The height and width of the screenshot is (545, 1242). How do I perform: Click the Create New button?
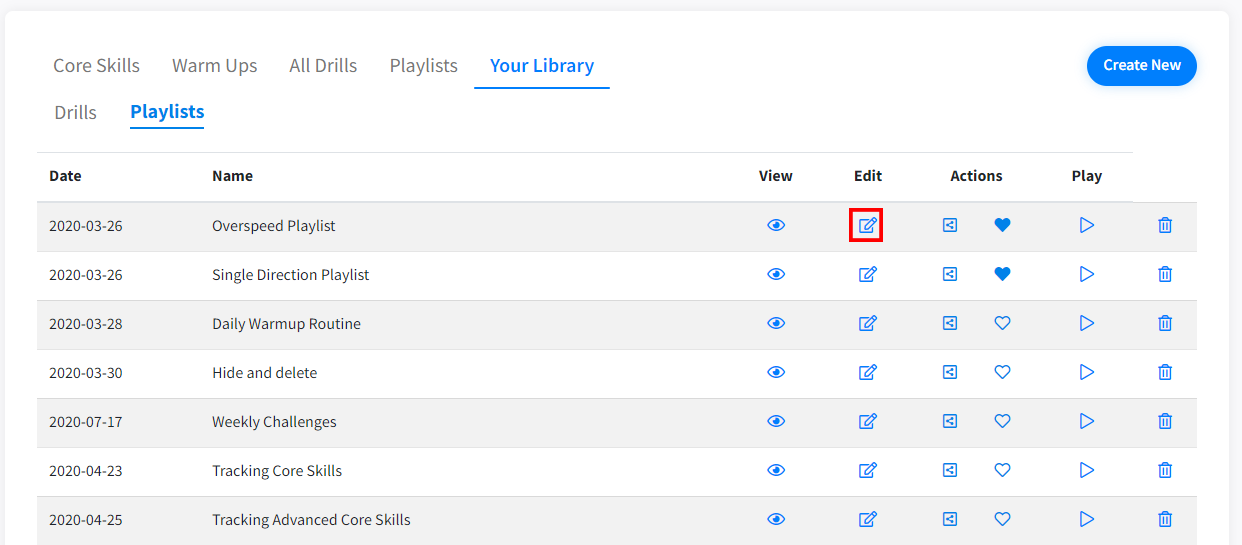(1141, 65)
